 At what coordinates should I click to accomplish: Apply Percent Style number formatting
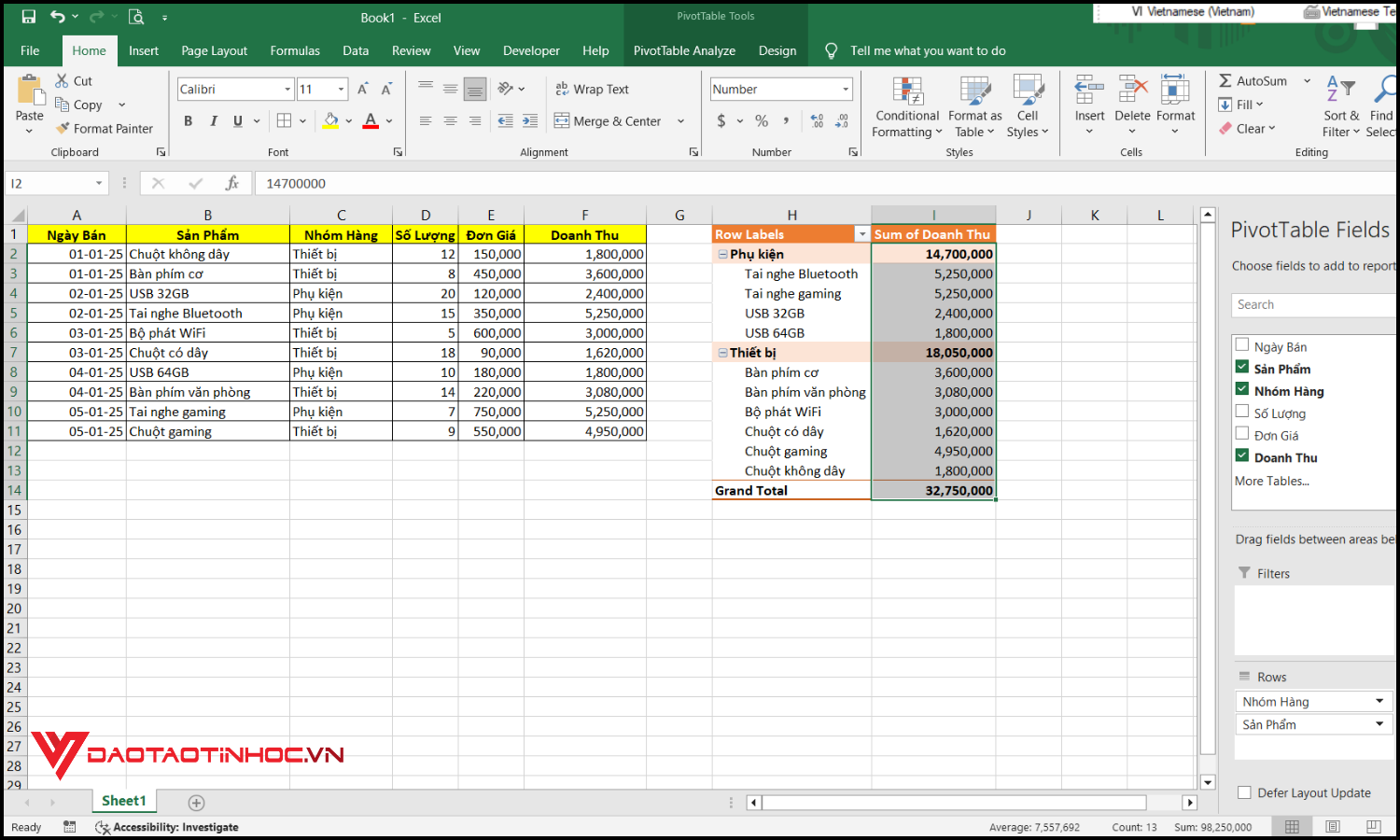pyautogui.click(x=761, y=120)
